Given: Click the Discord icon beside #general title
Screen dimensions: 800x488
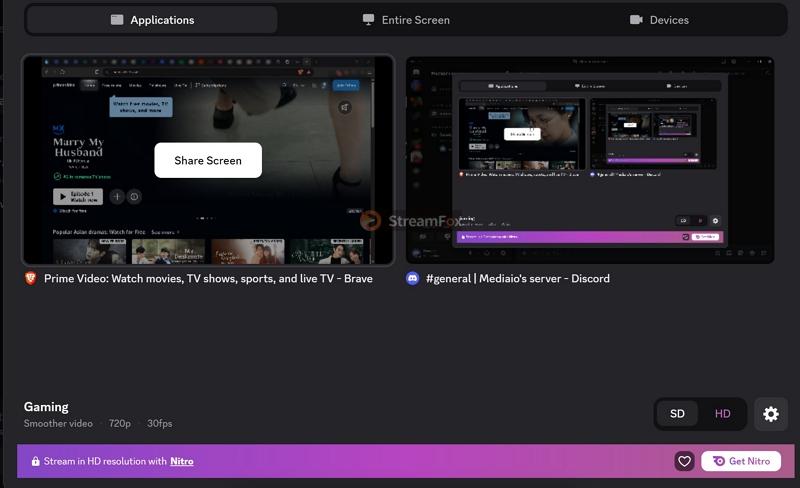Looking at the screenshot, I should [x=412, y=278].
